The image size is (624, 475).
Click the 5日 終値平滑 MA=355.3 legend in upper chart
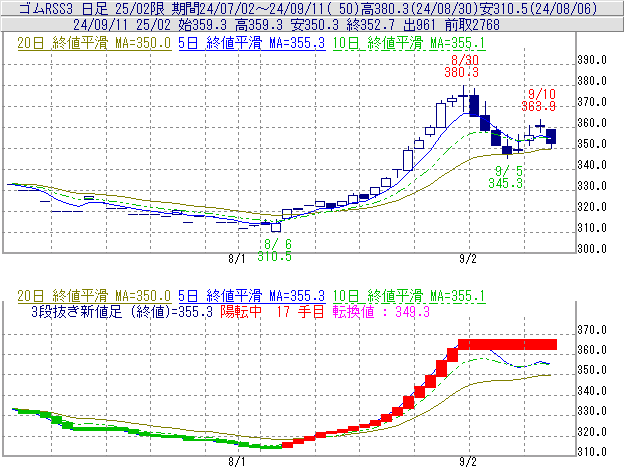pyautogui.click(x=252, y=43)
